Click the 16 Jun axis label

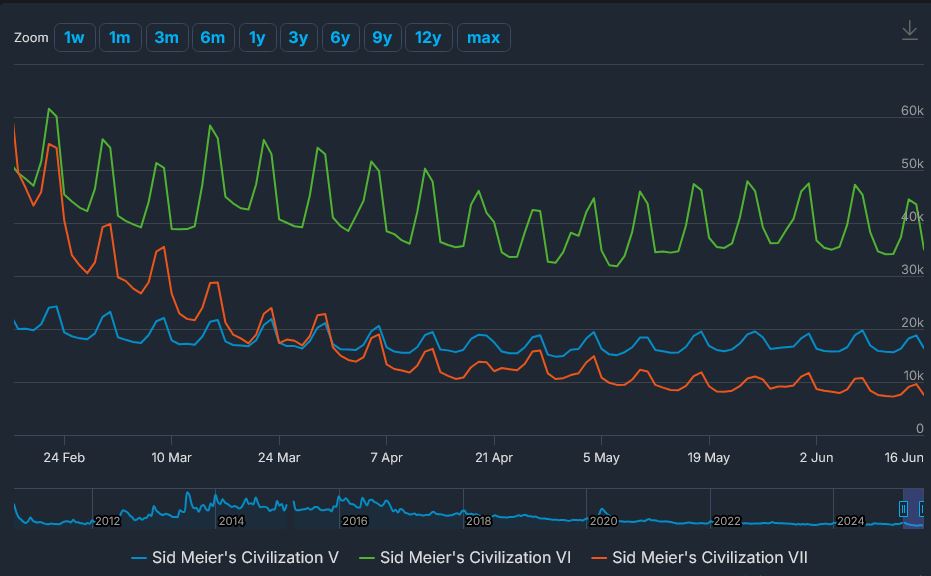(x=904, y=457)
